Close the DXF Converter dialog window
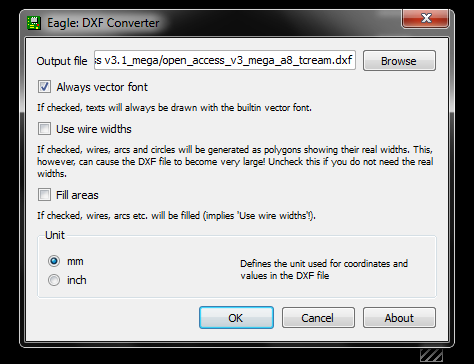The image size is (474, 364). [426, 18]
